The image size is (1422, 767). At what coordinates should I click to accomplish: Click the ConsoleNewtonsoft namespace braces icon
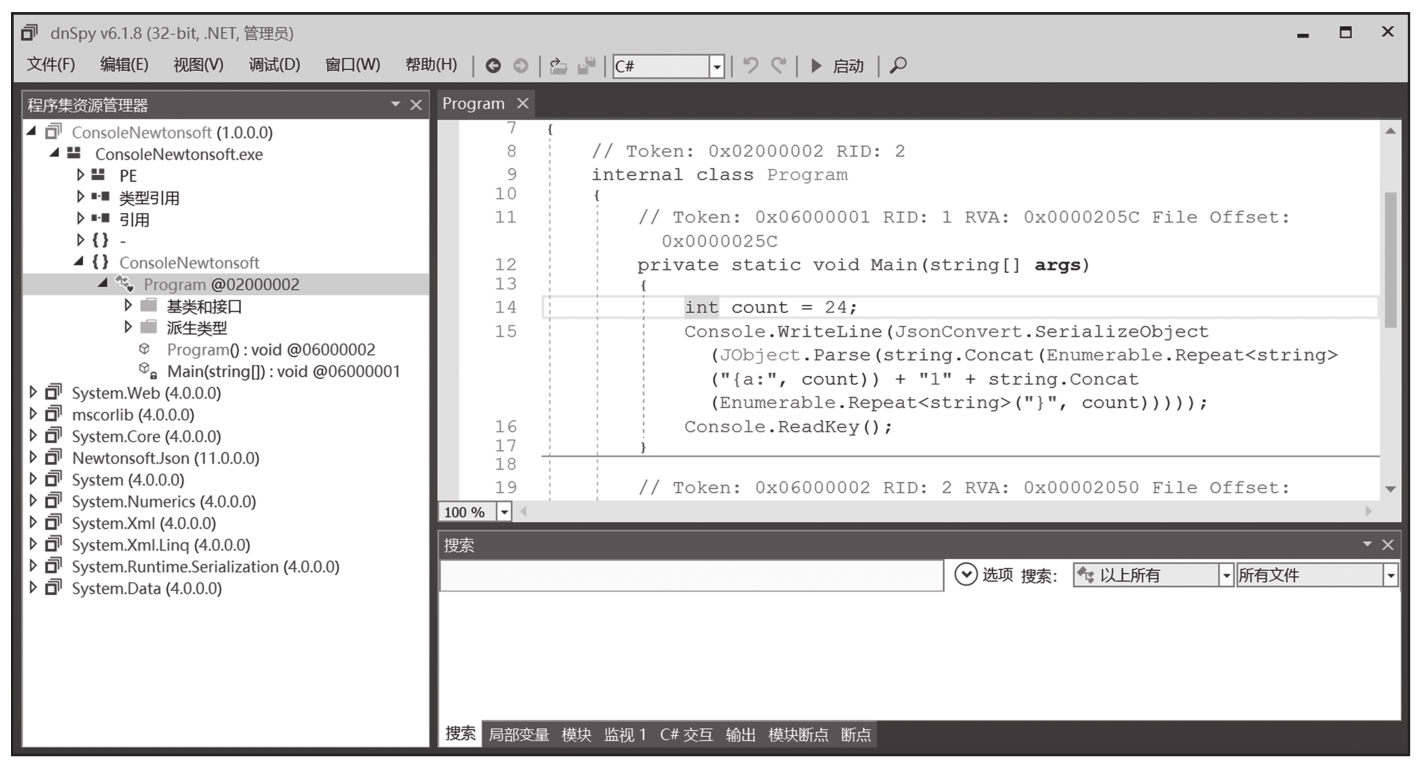pos(100,262)
